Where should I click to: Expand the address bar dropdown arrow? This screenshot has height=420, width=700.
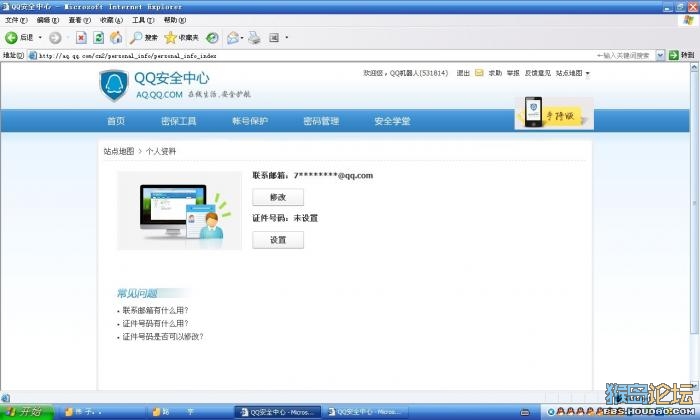[660, 55]
